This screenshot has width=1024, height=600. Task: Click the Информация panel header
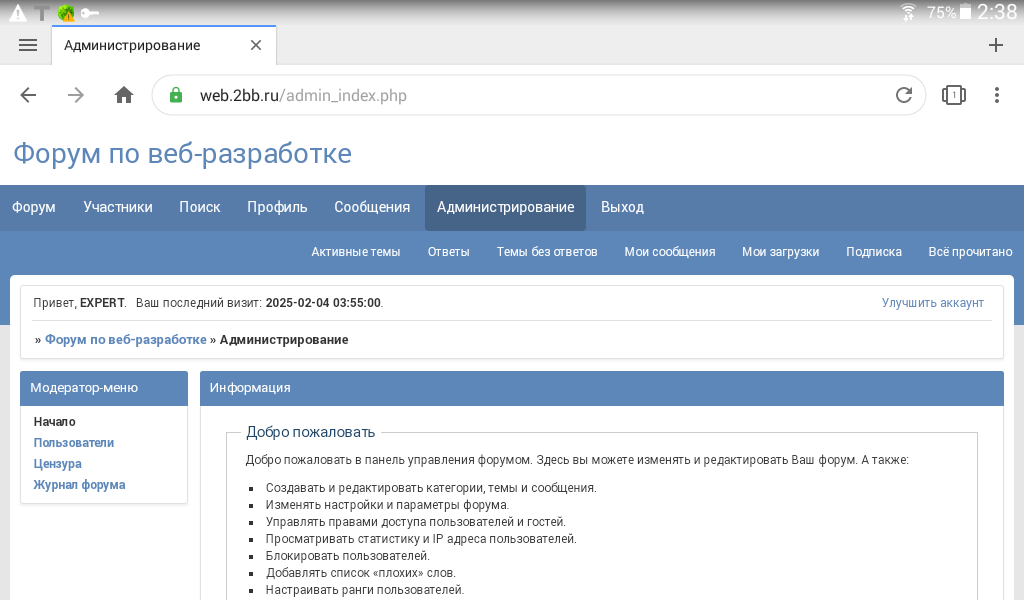tap(601, 388)
